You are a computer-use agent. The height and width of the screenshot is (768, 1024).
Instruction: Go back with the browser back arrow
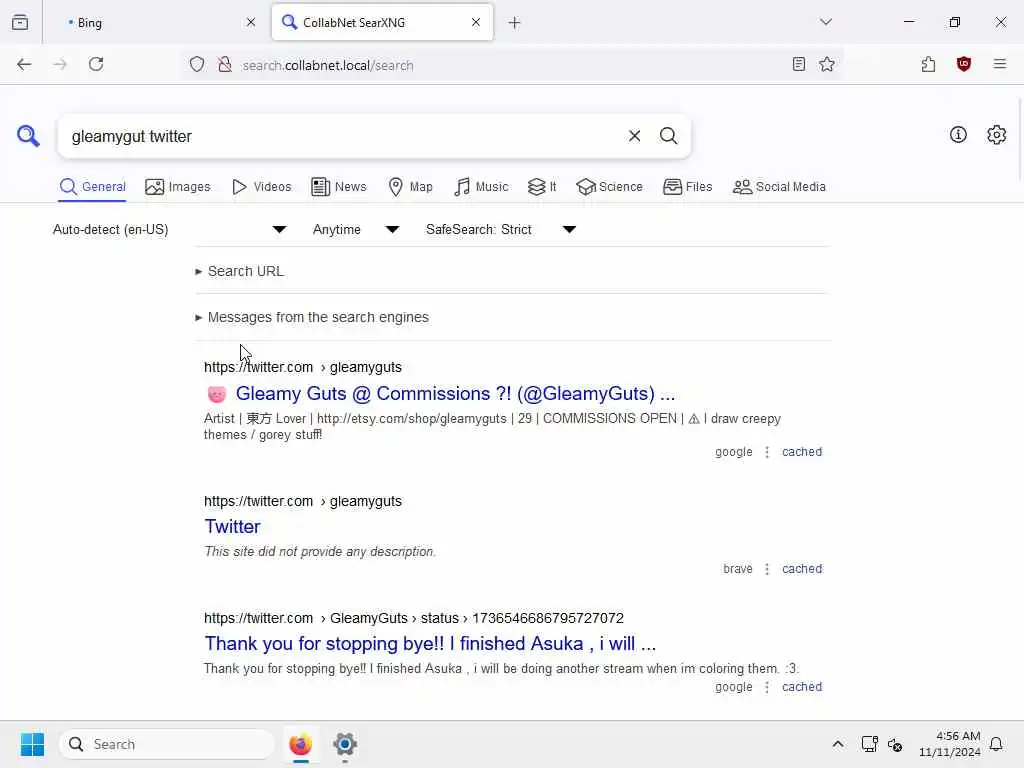click(x=24, y=64)
